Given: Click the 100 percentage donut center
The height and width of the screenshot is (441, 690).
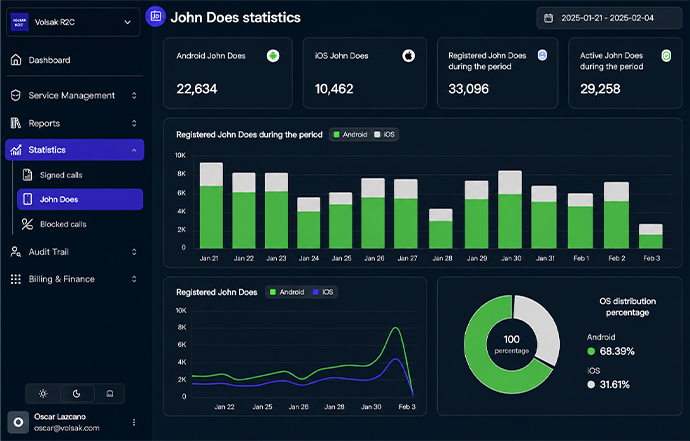Looking at the screenshot, I should 511,344.
